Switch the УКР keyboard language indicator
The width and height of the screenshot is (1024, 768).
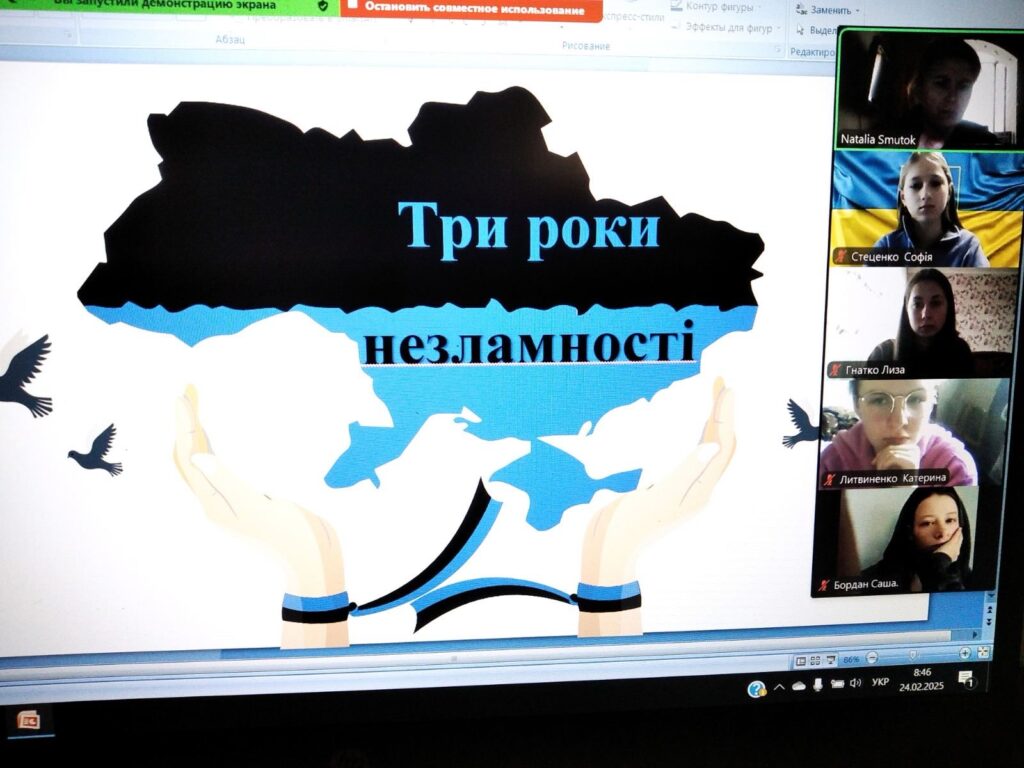pyautogui.click(x=880, y=682)
